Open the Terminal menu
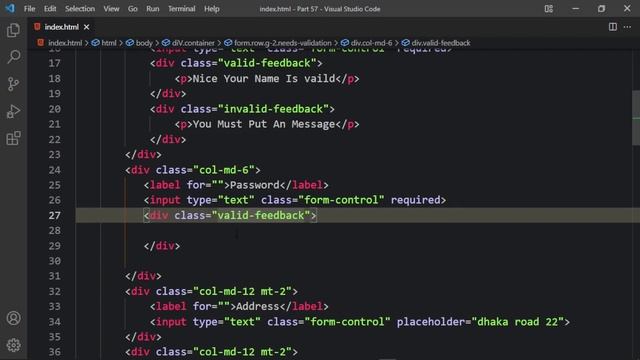 (x=182, y=9)
